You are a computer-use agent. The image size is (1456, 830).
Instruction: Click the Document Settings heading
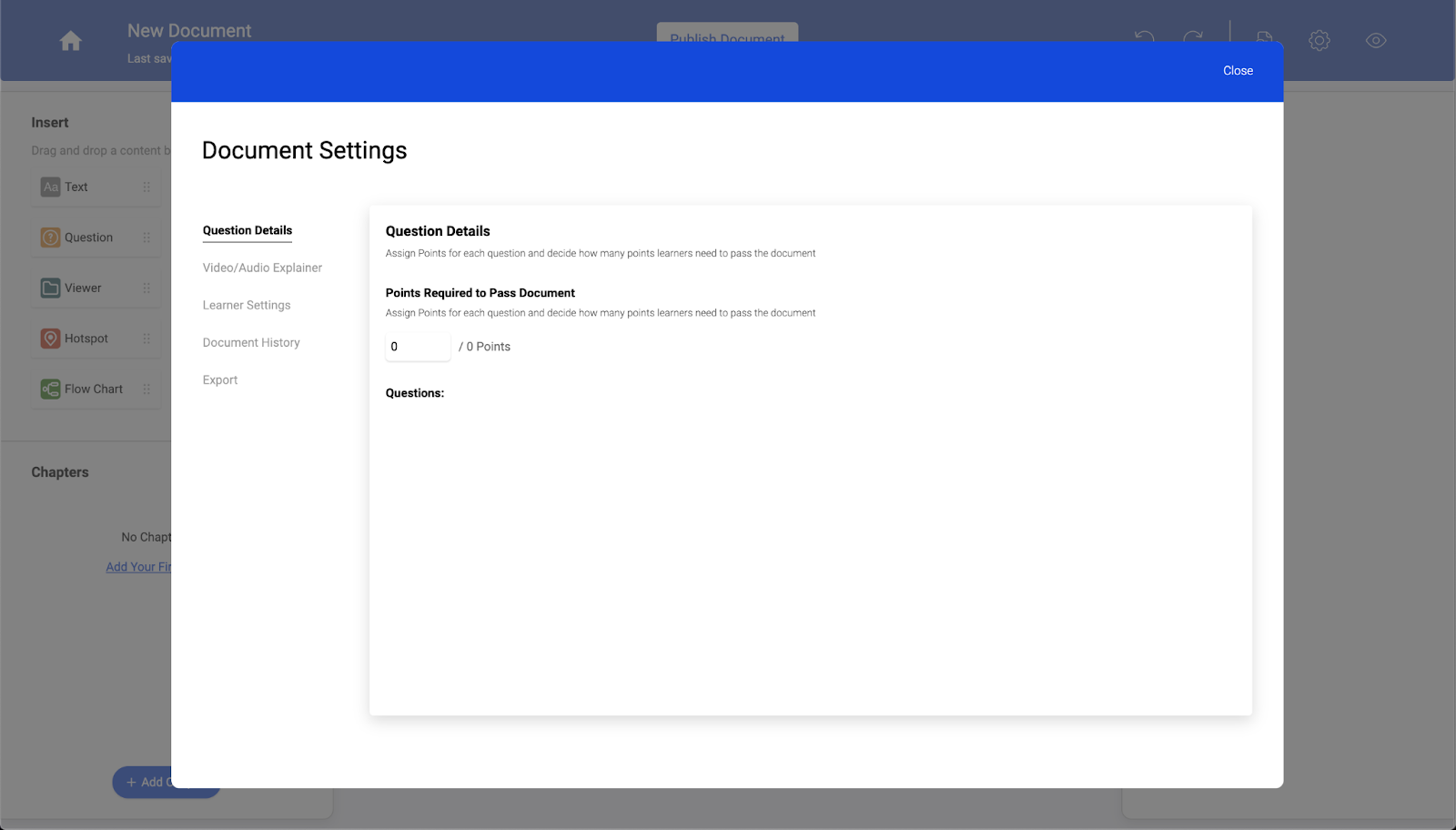pos(305,151)
